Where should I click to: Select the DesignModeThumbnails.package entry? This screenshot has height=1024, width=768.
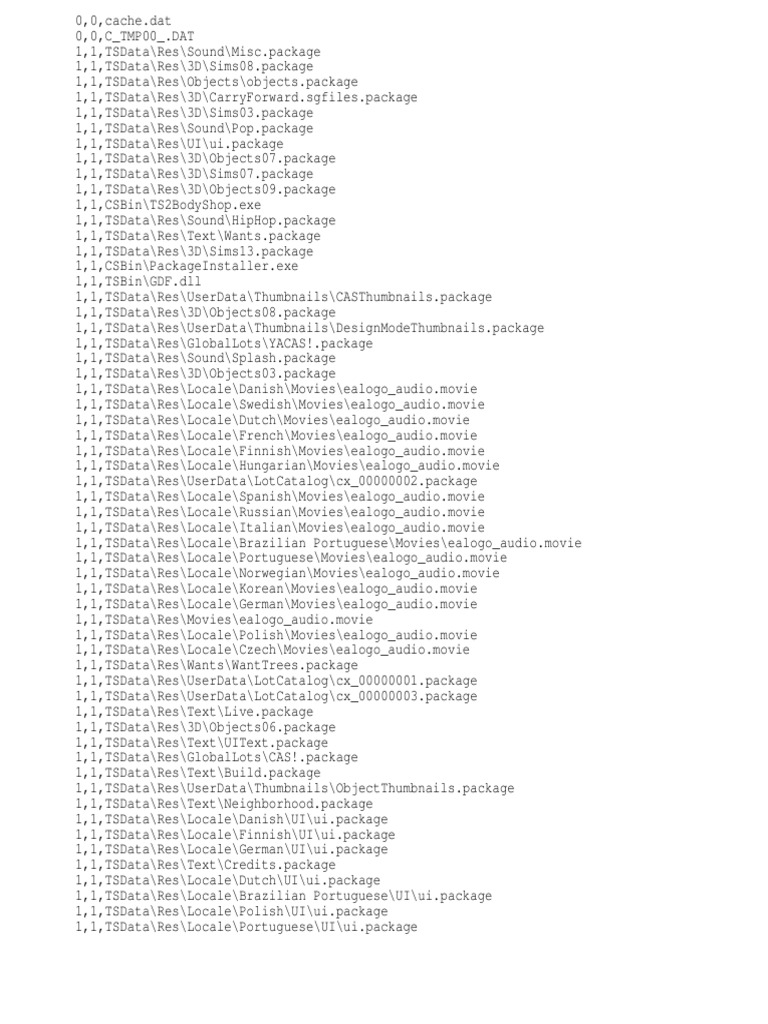(310, 328)
